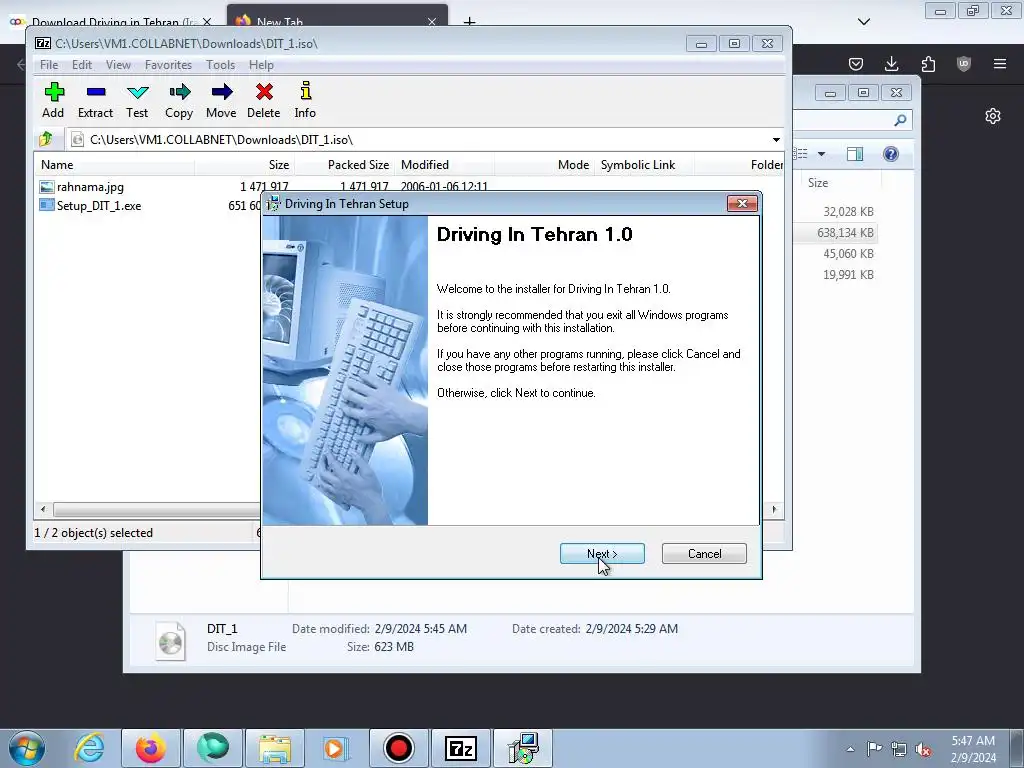
Task: Show hidden system tray icons
Action: click(x=850, y=749)
